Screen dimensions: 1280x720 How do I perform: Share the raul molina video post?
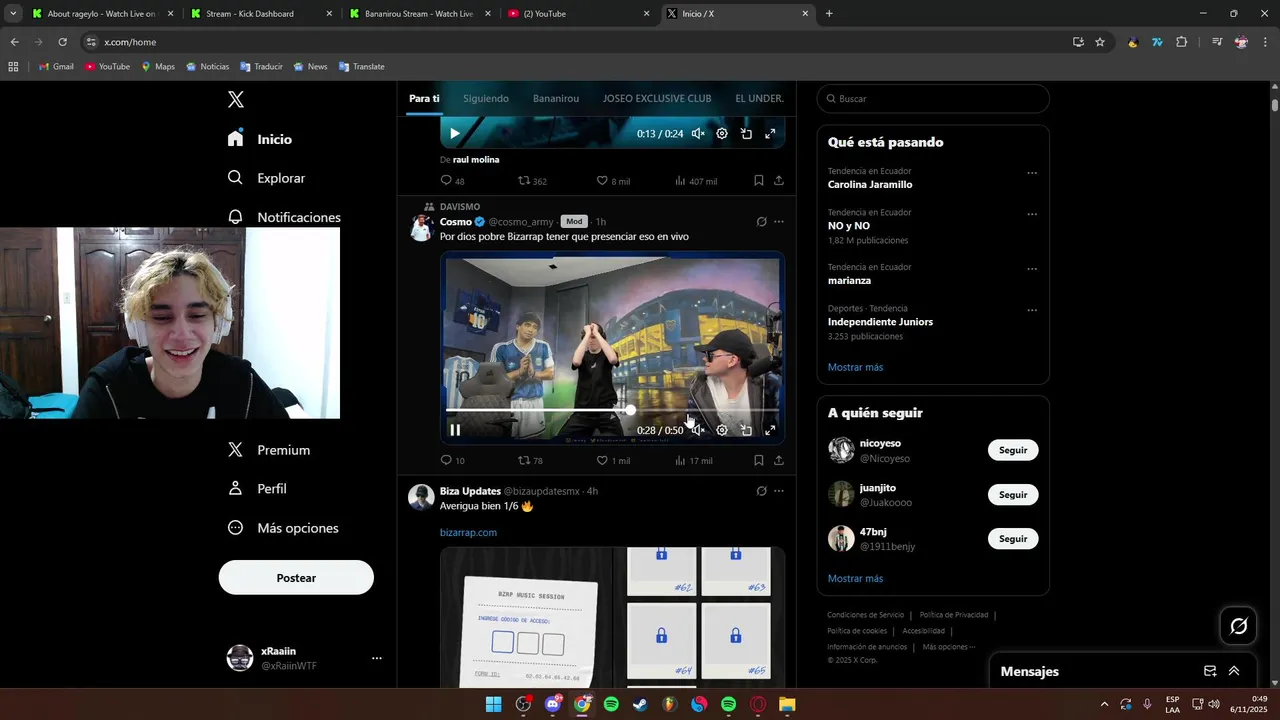pos(779,181)
